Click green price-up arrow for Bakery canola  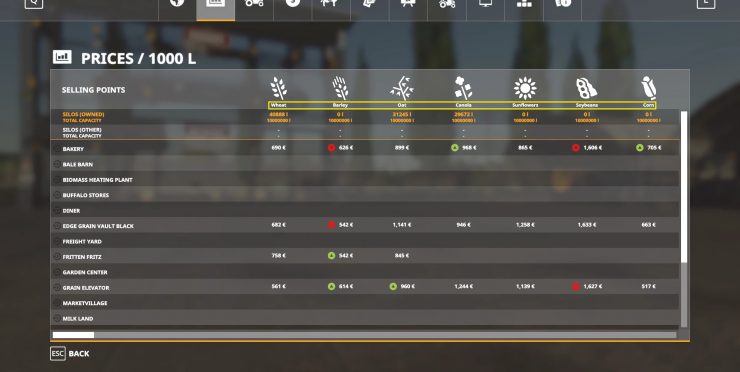pyautogui.click(x=454, y=148)
